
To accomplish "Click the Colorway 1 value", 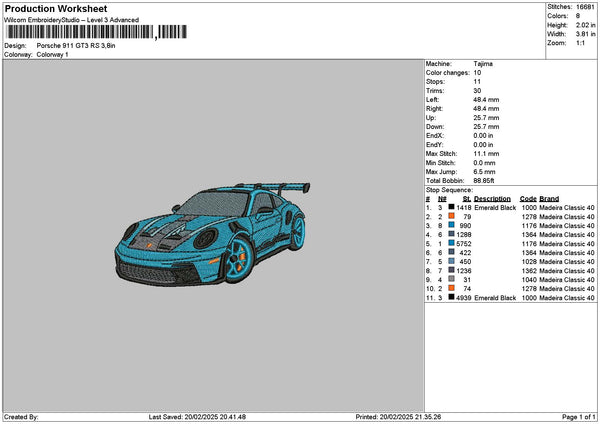I will [x=52, y=54].
